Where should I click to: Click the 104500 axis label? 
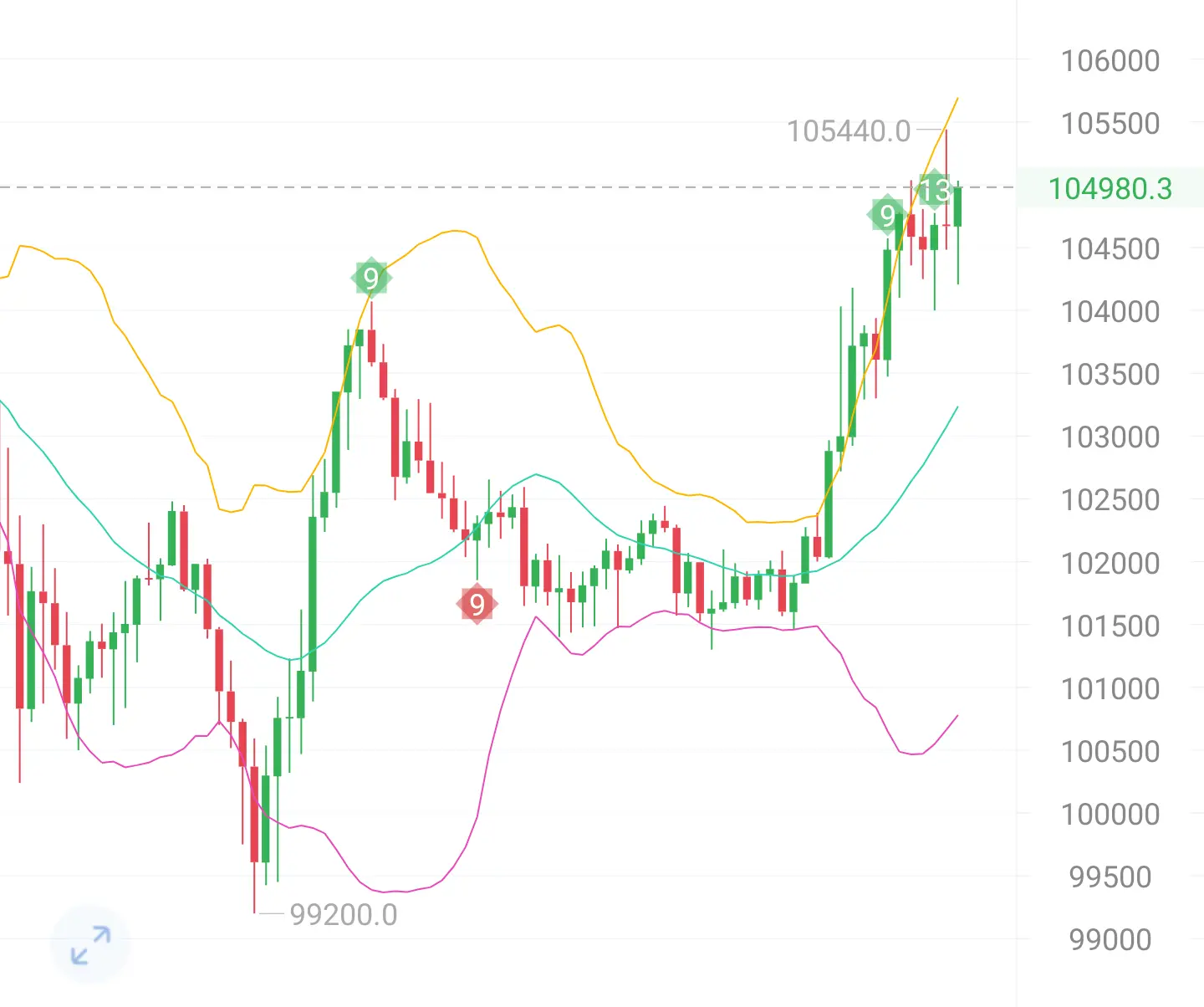pos(1110,248)
